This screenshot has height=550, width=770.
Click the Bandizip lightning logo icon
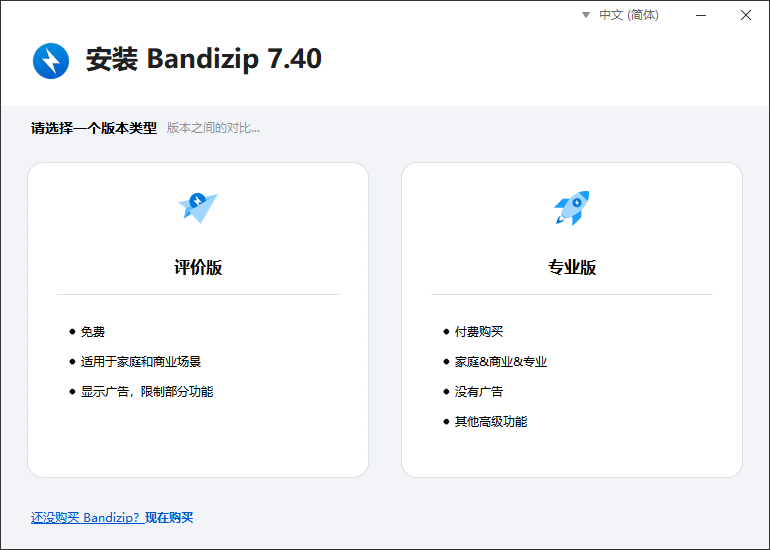tap(51, 61)
